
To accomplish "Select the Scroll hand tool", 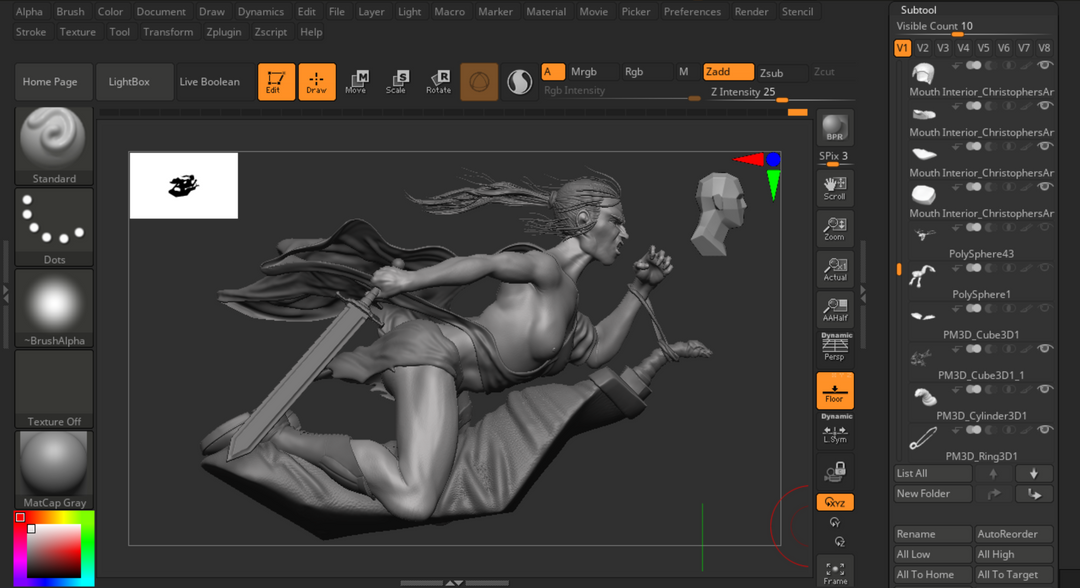I will click(835, 187).
